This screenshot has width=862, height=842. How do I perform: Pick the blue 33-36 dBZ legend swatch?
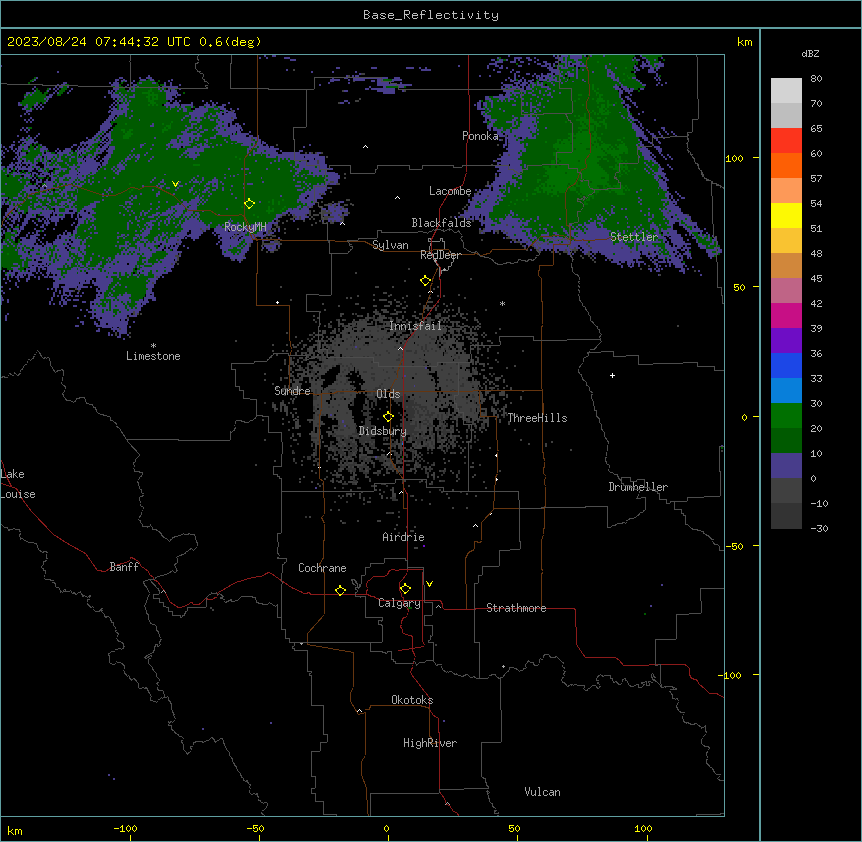[x=786, y=365]
